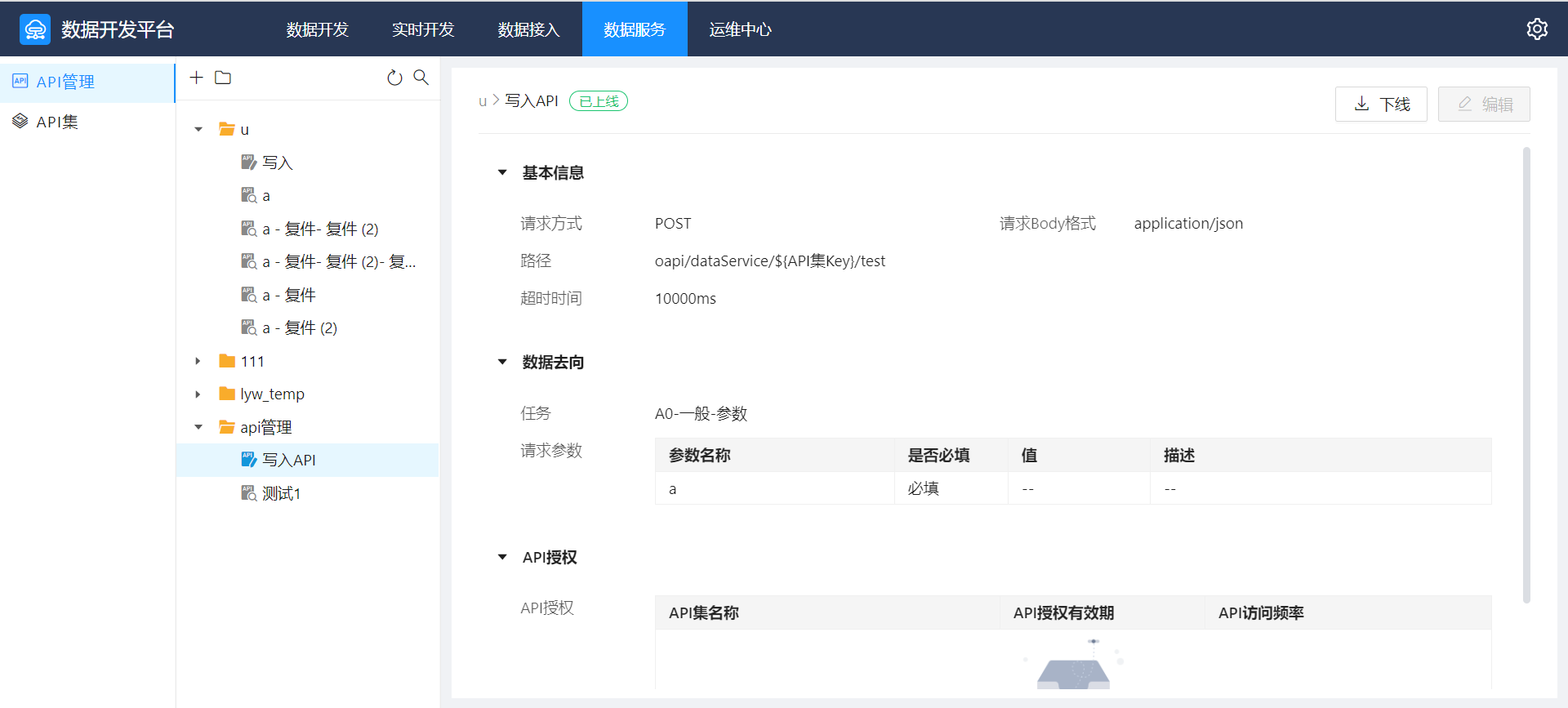Viewport: 1568px width, 708px height.
Task: Click the new folder icon
Action: tap(223, 78)
